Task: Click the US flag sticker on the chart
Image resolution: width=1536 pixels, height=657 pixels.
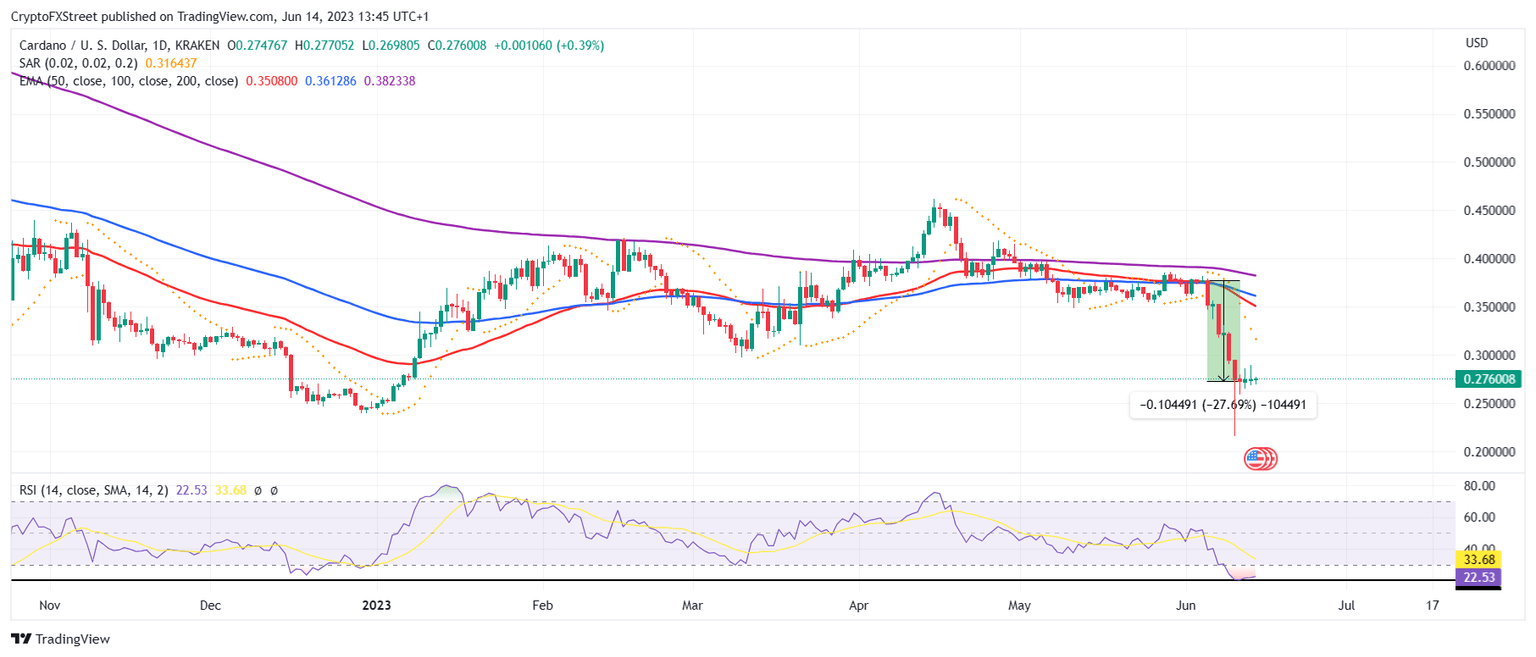Action: (1259, 457)
